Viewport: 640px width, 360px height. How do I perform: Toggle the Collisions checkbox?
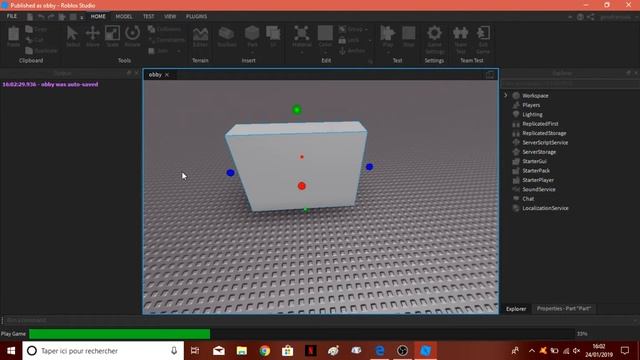coord(164,29)
